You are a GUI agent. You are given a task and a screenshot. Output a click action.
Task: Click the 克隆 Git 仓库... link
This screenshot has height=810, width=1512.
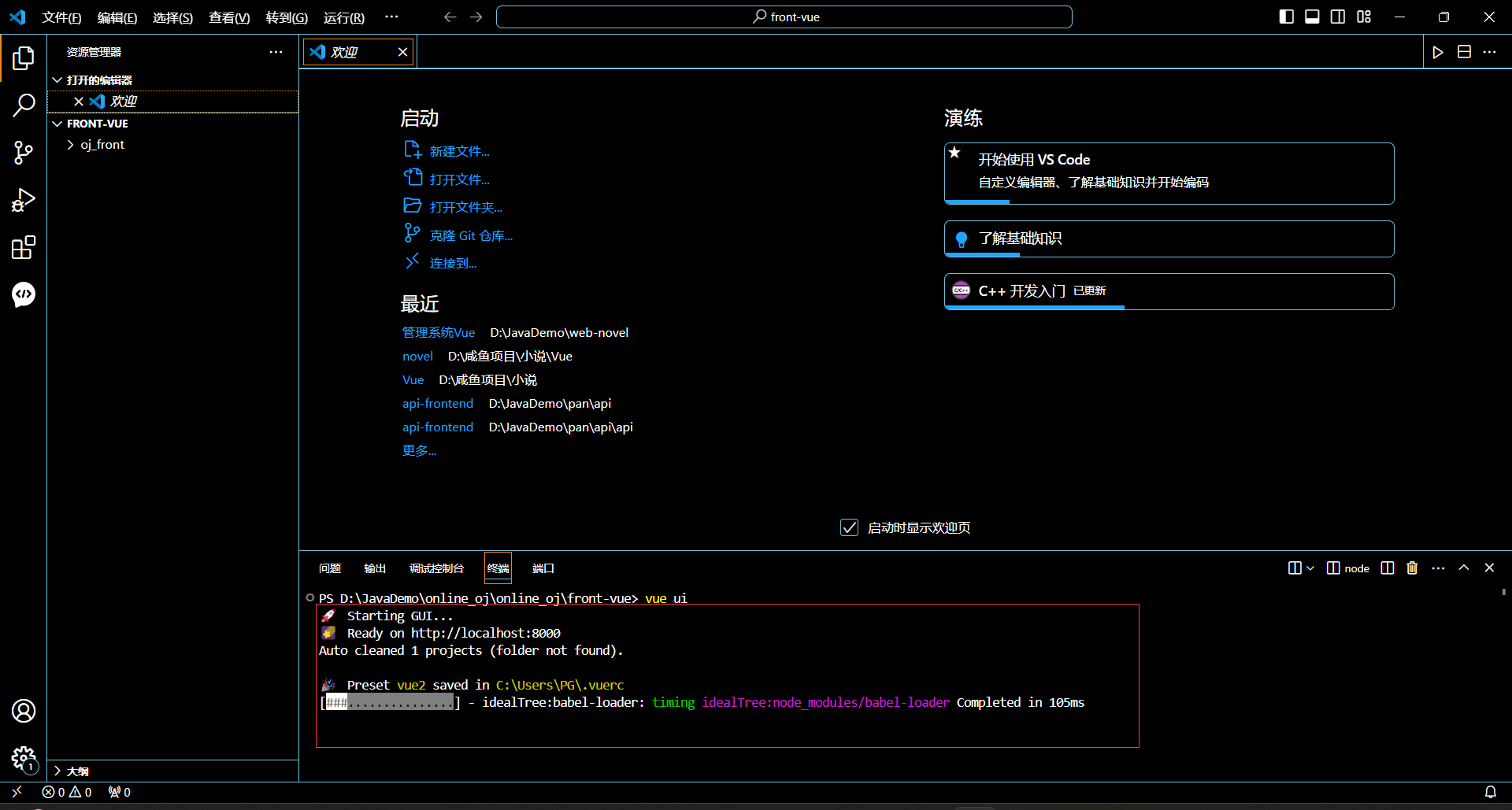click(458, 235)
